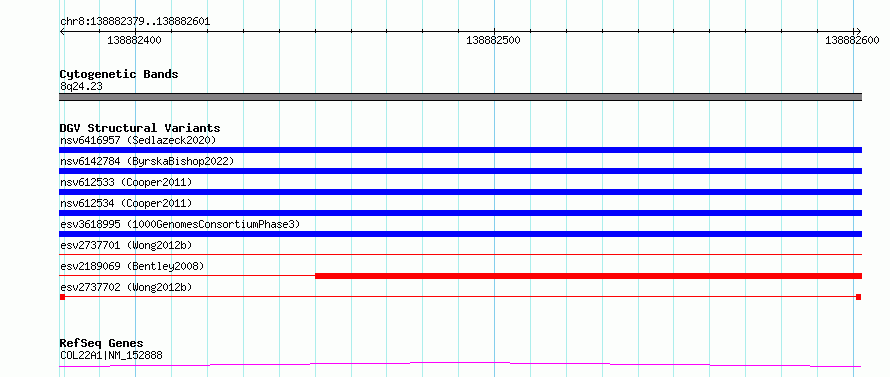
Task: Open esv2189069 (Bentley2008) variant label
Action: point(132,266)
